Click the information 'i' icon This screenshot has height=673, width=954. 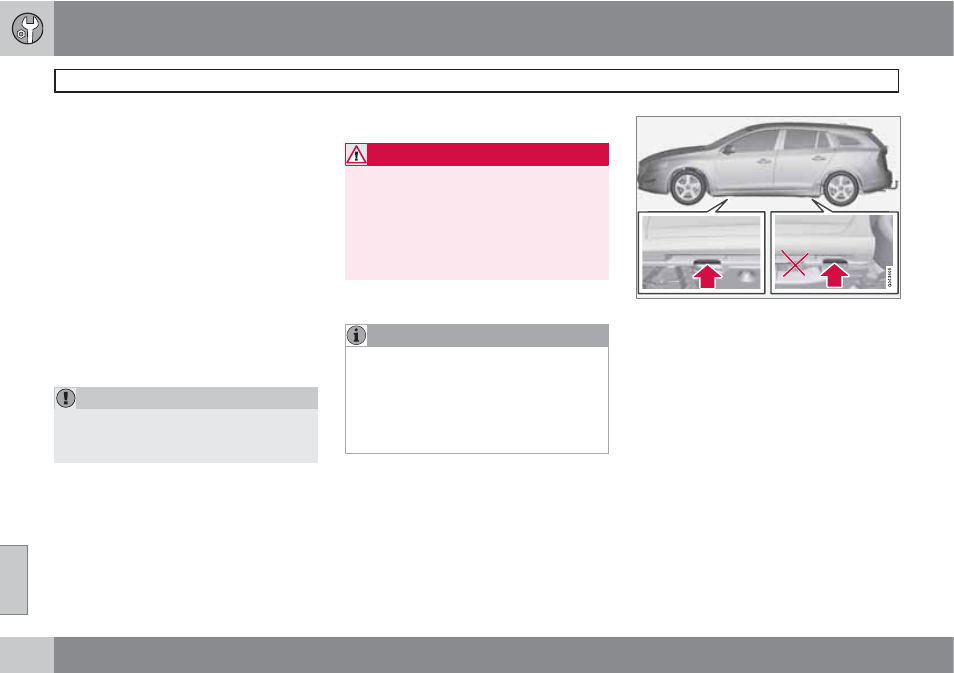356,335
